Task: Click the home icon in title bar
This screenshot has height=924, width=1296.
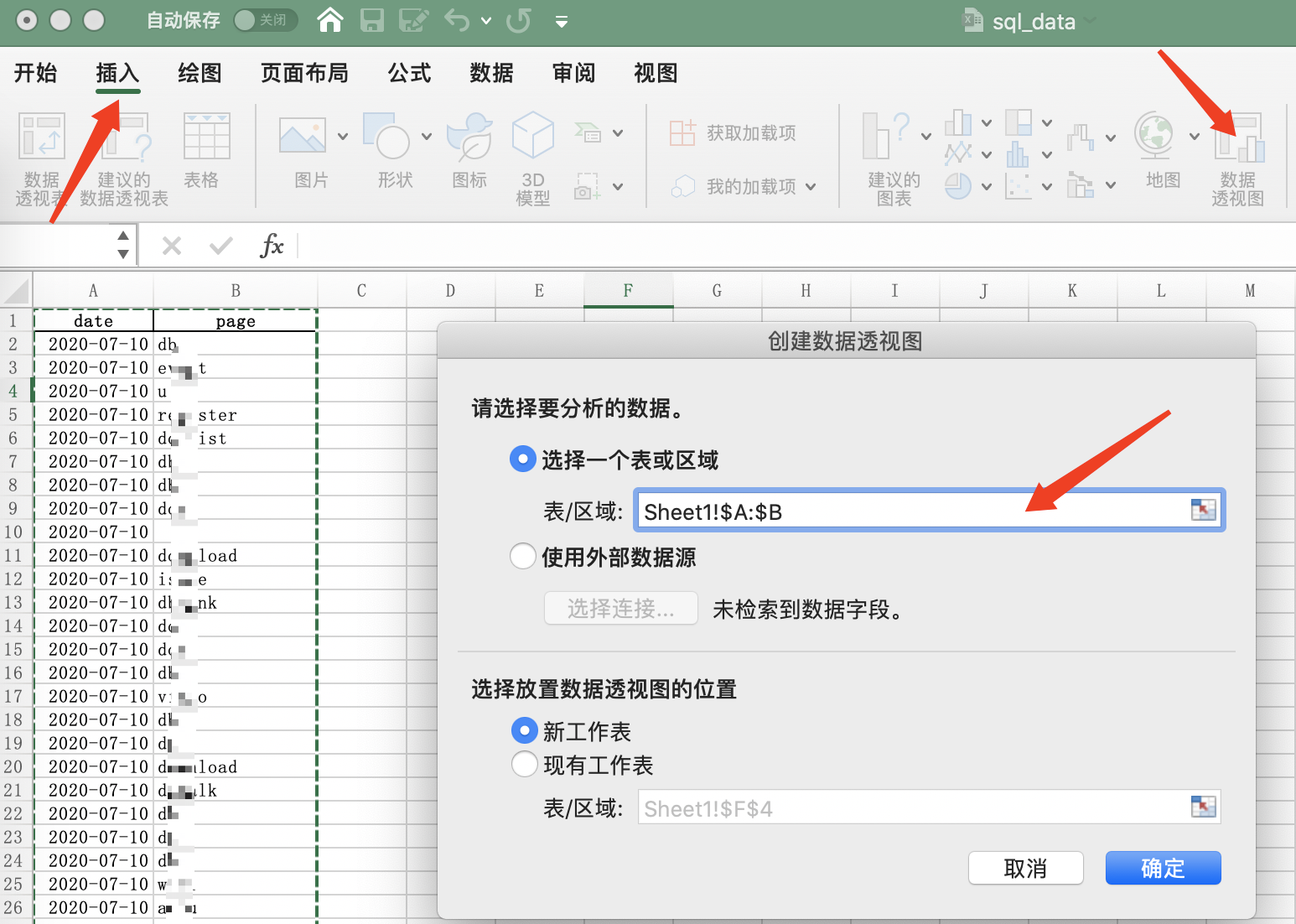Action: pyautogui.click(x=330, y=20)
